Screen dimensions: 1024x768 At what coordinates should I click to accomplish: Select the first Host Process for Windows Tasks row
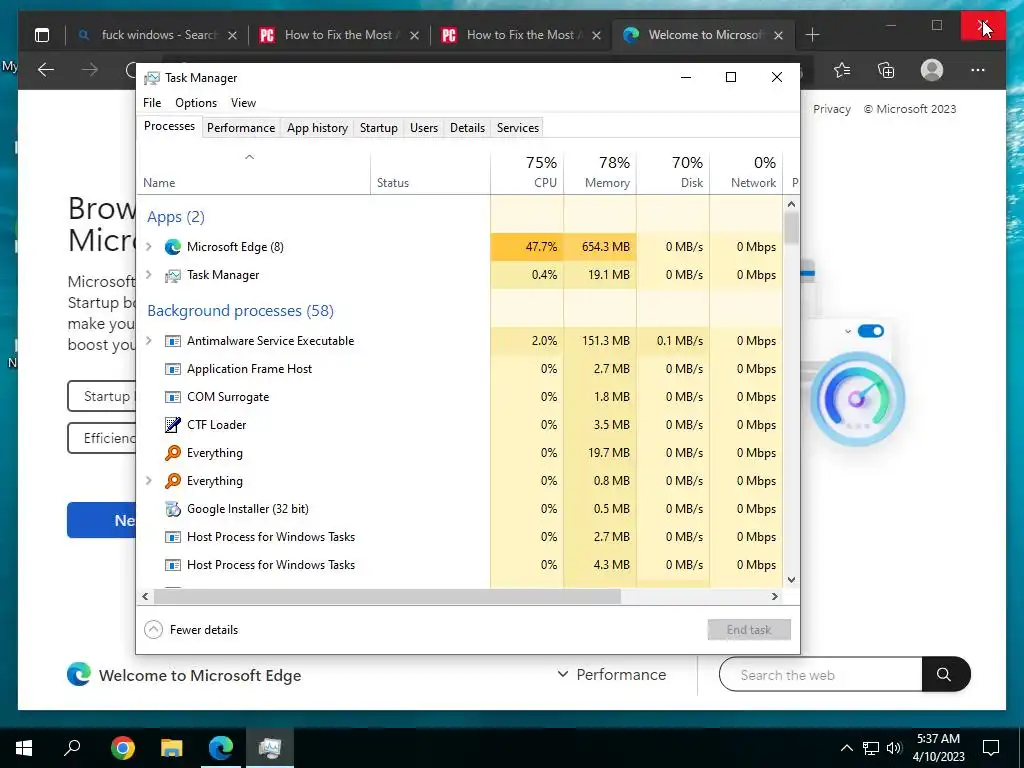pyautogui.click(x=460, y=537)
